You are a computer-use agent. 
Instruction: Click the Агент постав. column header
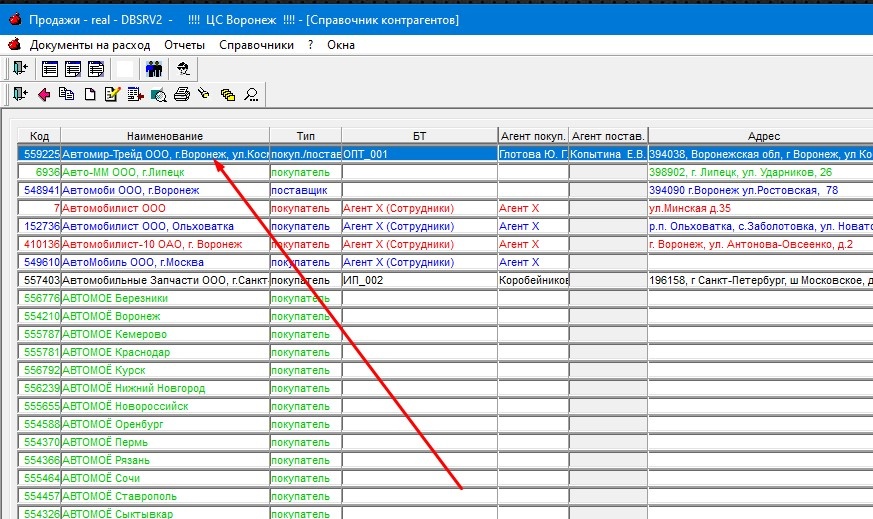(x=608, y=136)
